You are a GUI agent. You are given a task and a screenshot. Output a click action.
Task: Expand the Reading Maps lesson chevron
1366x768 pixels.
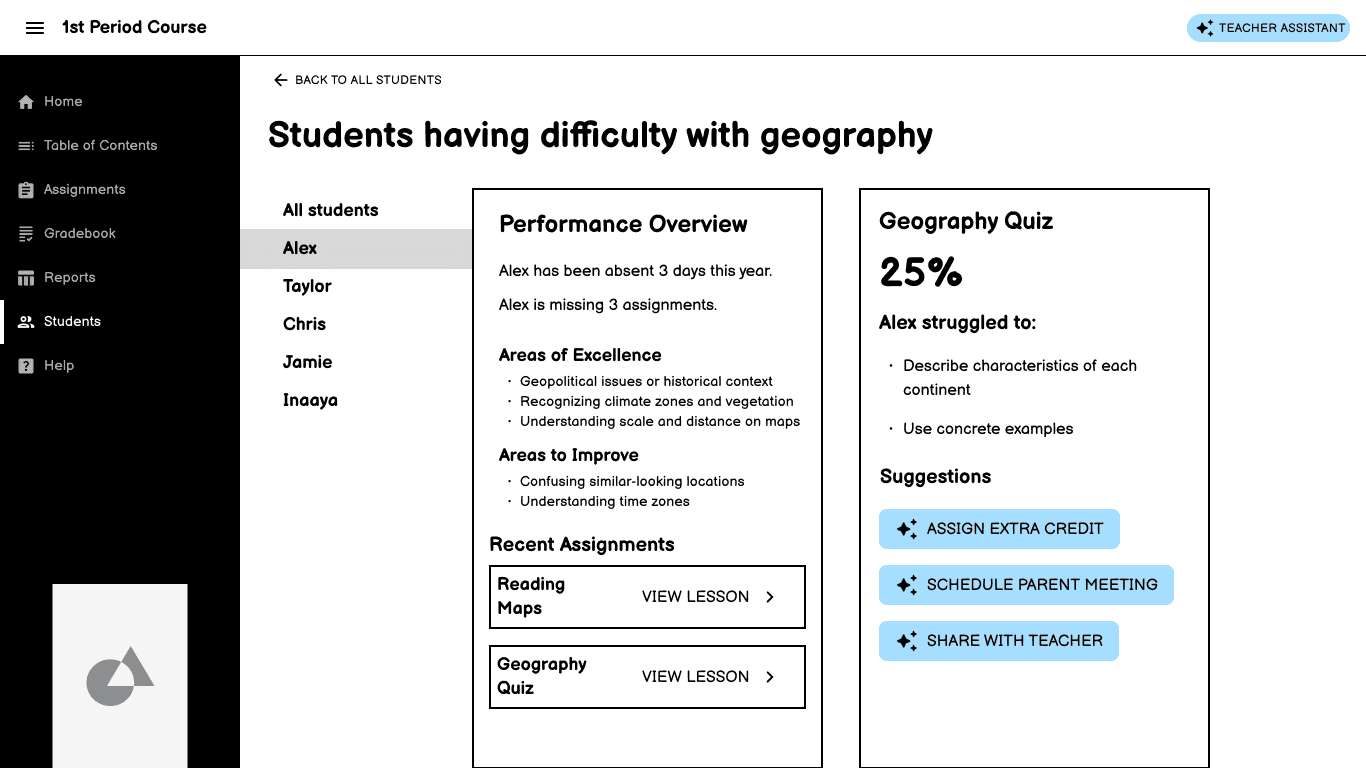(769, 596)
